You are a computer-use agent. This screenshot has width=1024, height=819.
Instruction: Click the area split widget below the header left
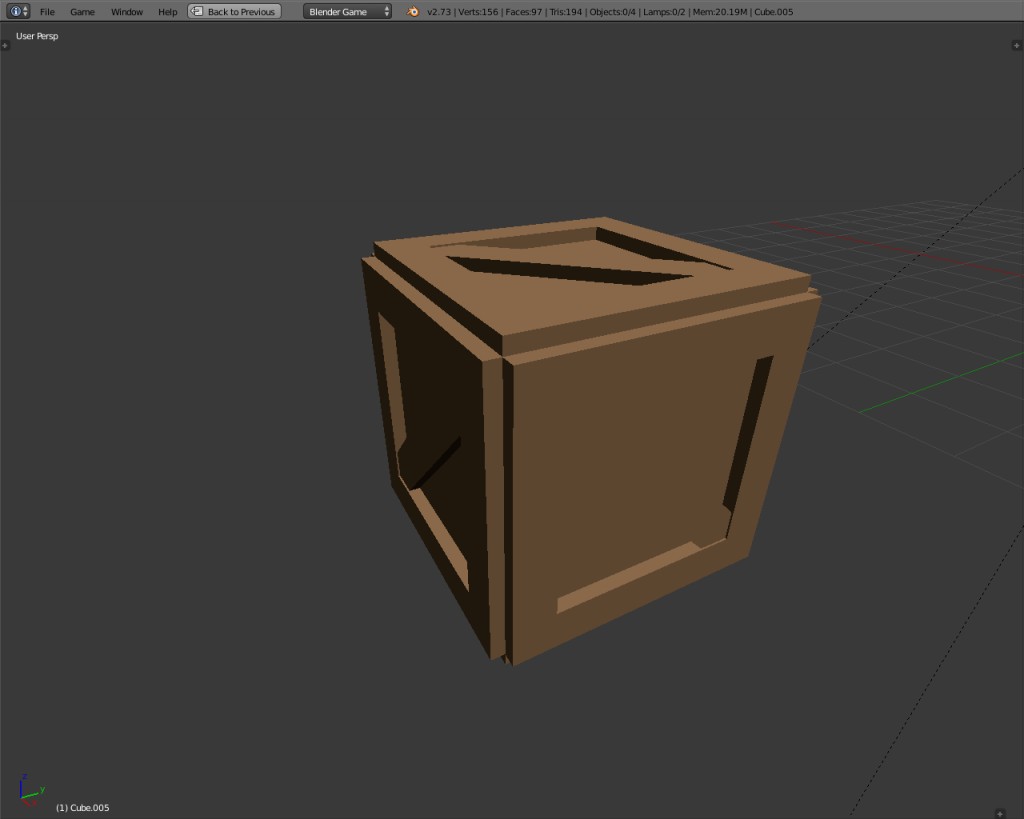pos(5,44)
